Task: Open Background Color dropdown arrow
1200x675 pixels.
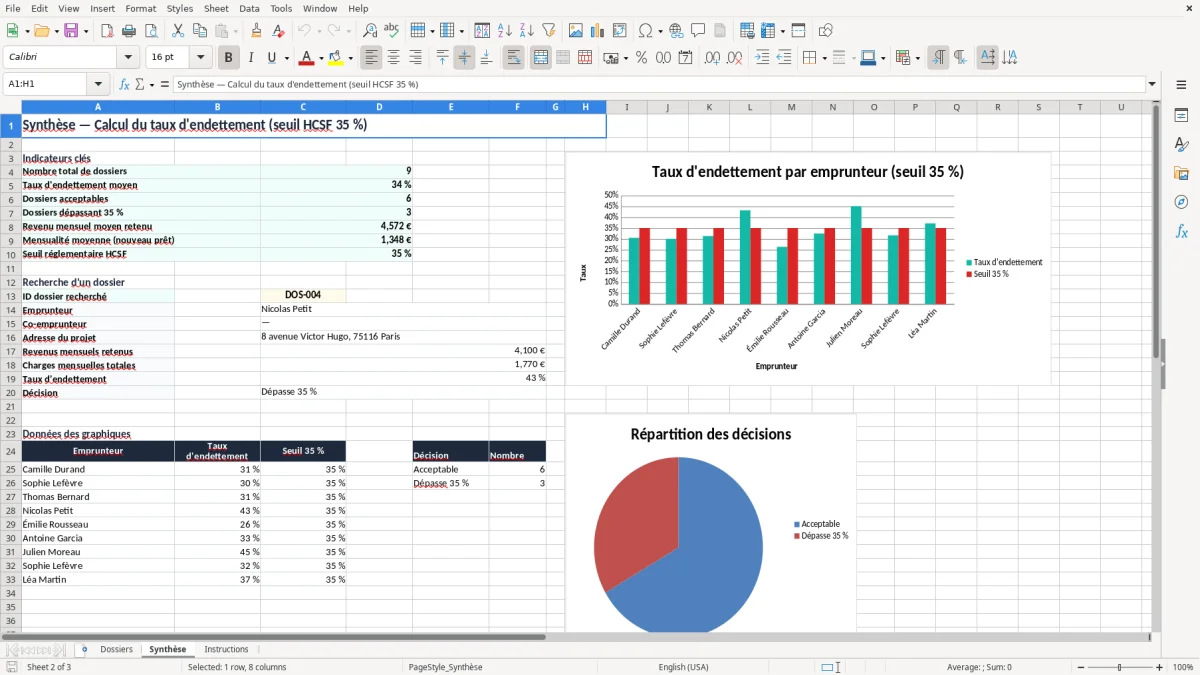Action: 350,58
